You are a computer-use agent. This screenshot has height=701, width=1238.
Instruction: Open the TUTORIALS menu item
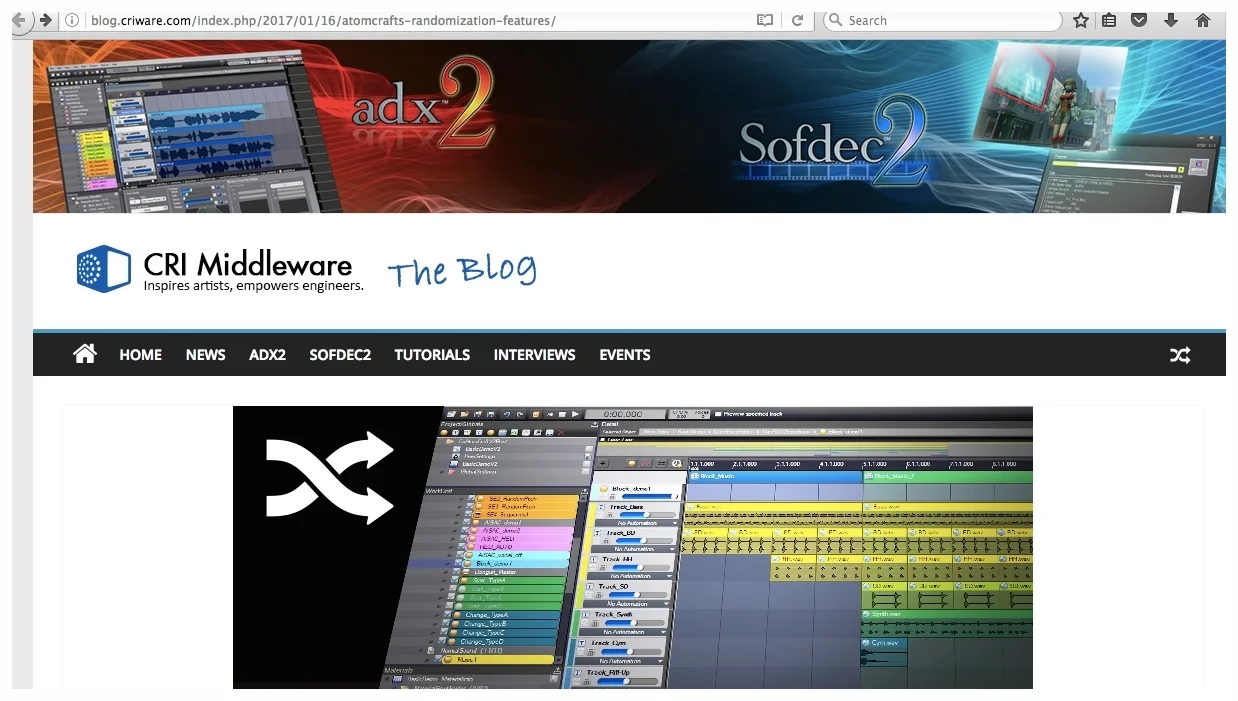432,355
